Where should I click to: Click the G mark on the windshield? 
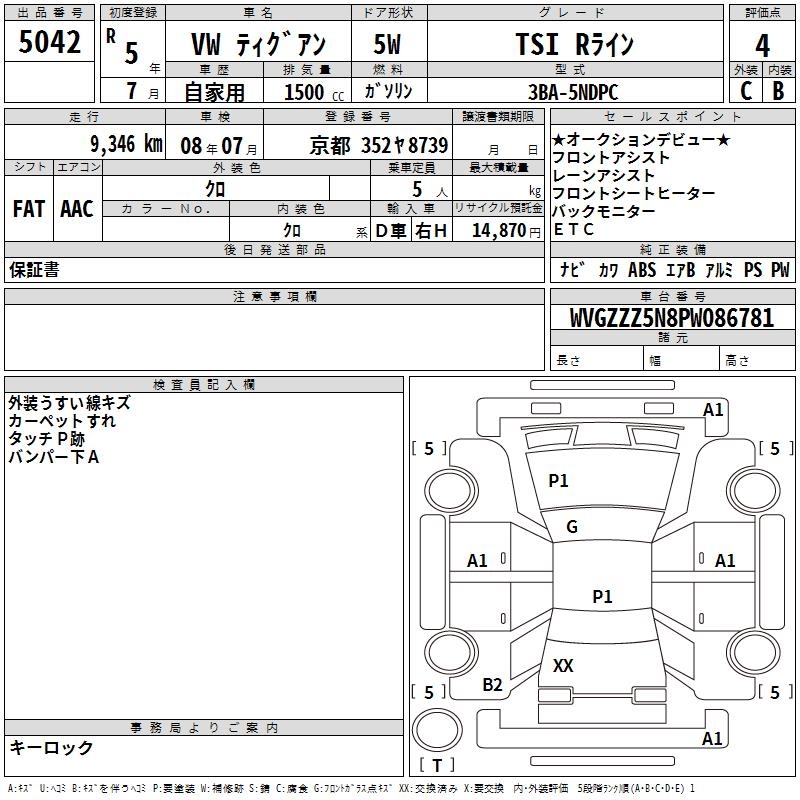[572, 527]
